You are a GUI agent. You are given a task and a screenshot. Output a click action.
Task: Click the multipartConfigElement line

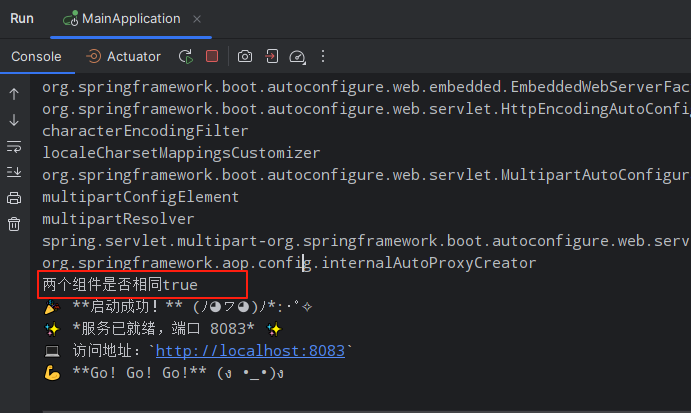pos(141,197)
